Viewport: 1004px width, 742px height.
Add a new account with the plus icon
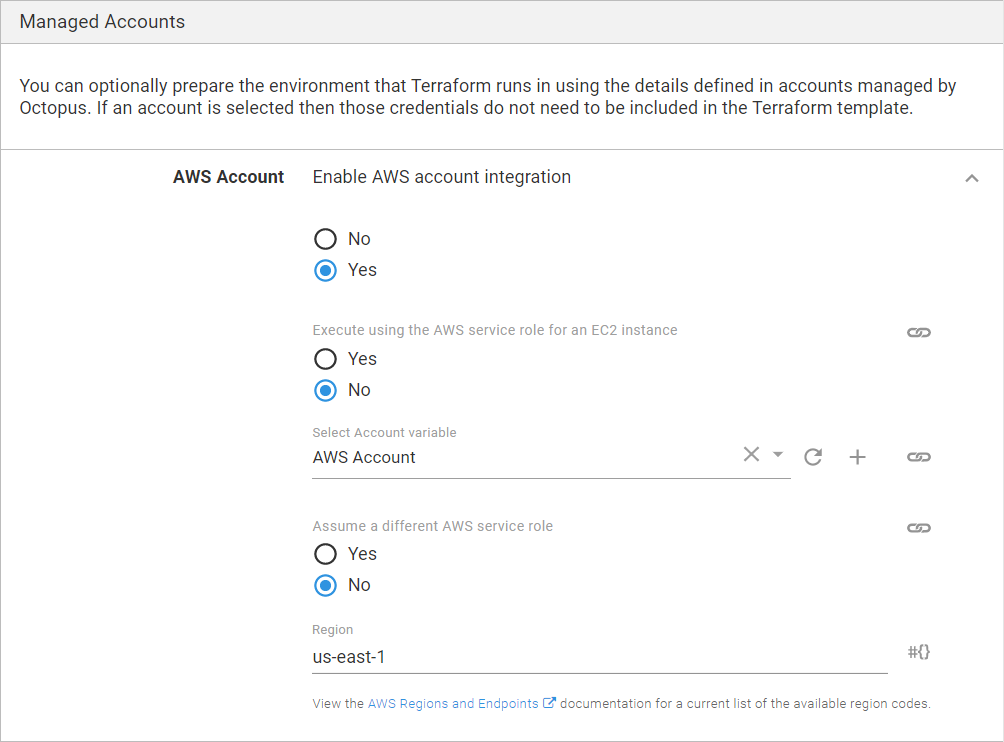pos(857,456)
